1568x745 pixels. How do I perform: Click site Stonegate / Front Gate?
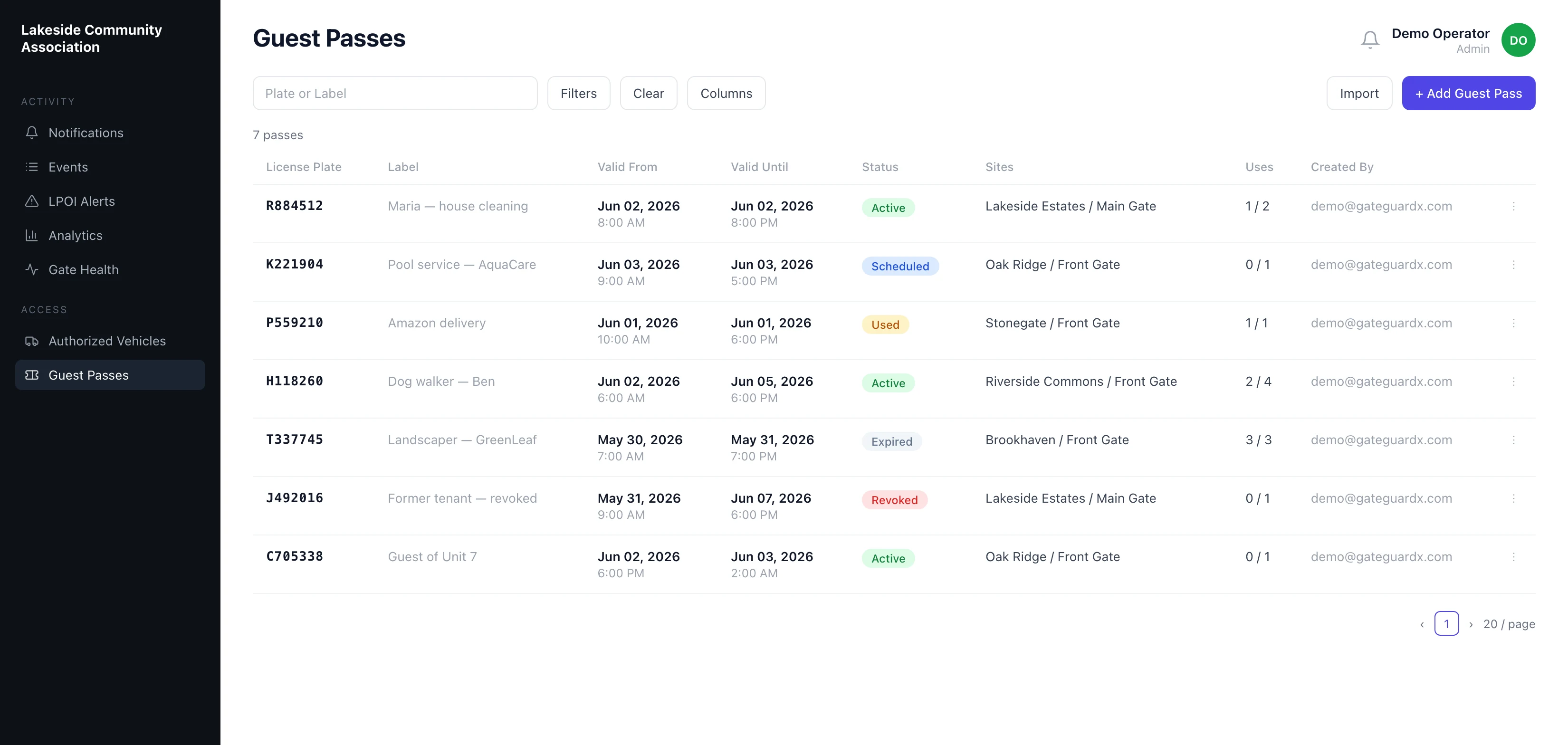1052,323
